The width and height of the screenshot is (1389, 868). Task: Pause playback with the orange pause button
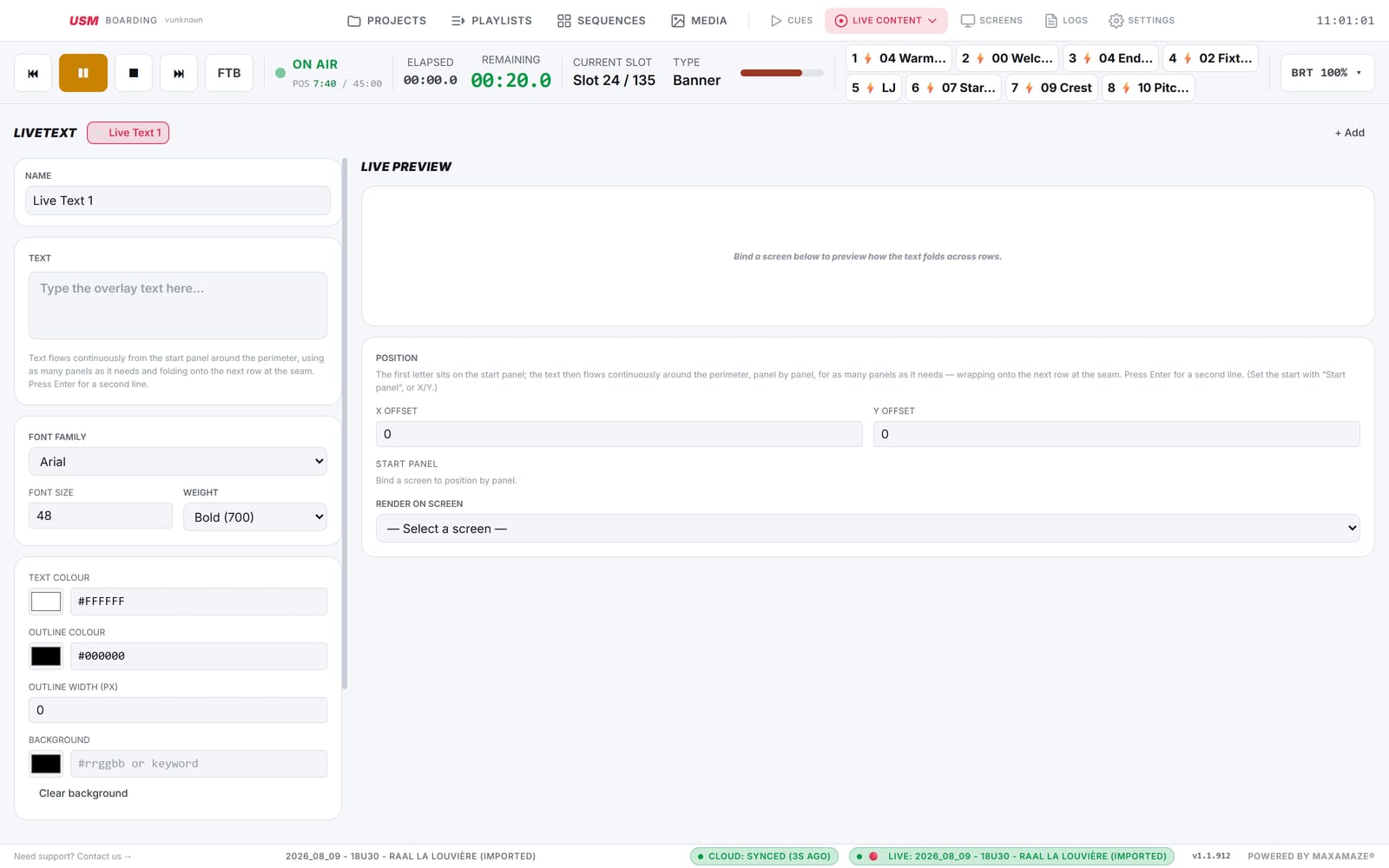[83, 73]
